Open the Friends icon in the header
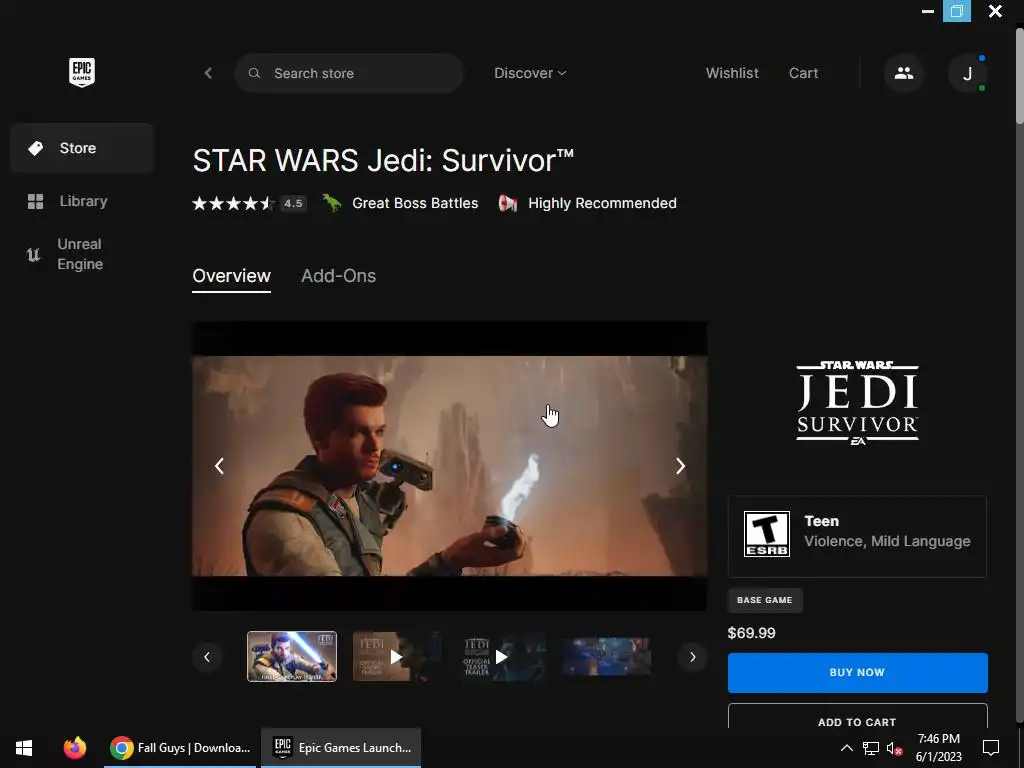The image size is (1024, 768). tap(904, 73)
